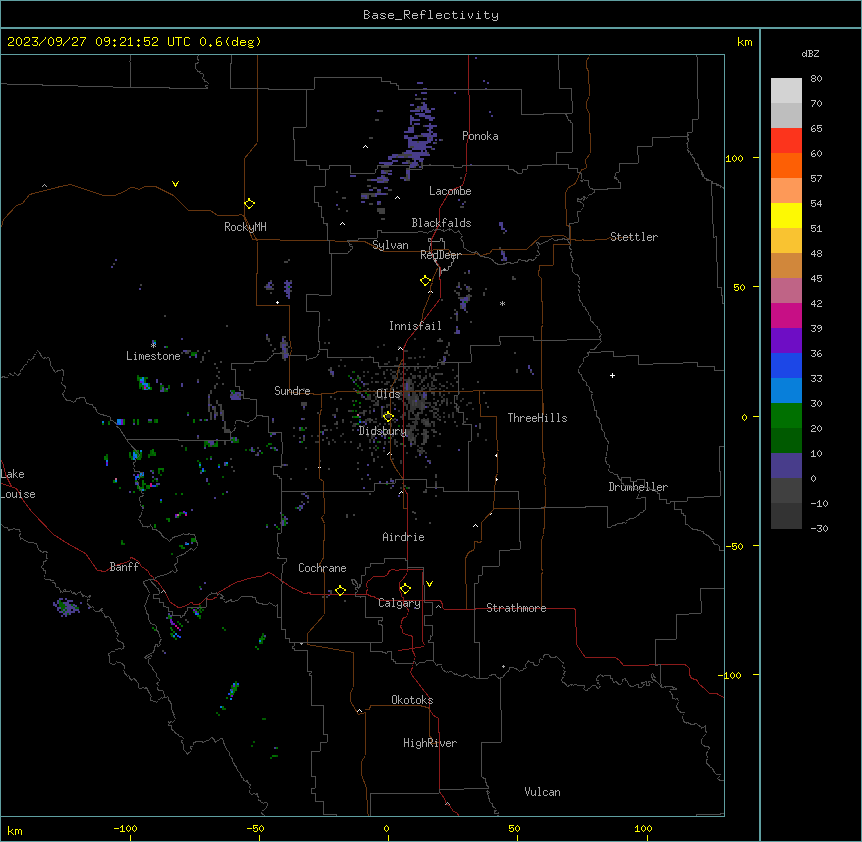Click the RockyMH label
Image resolution: width=862 pixels, height=842 pixels.
pyautogui.click(x=245, y=227)
